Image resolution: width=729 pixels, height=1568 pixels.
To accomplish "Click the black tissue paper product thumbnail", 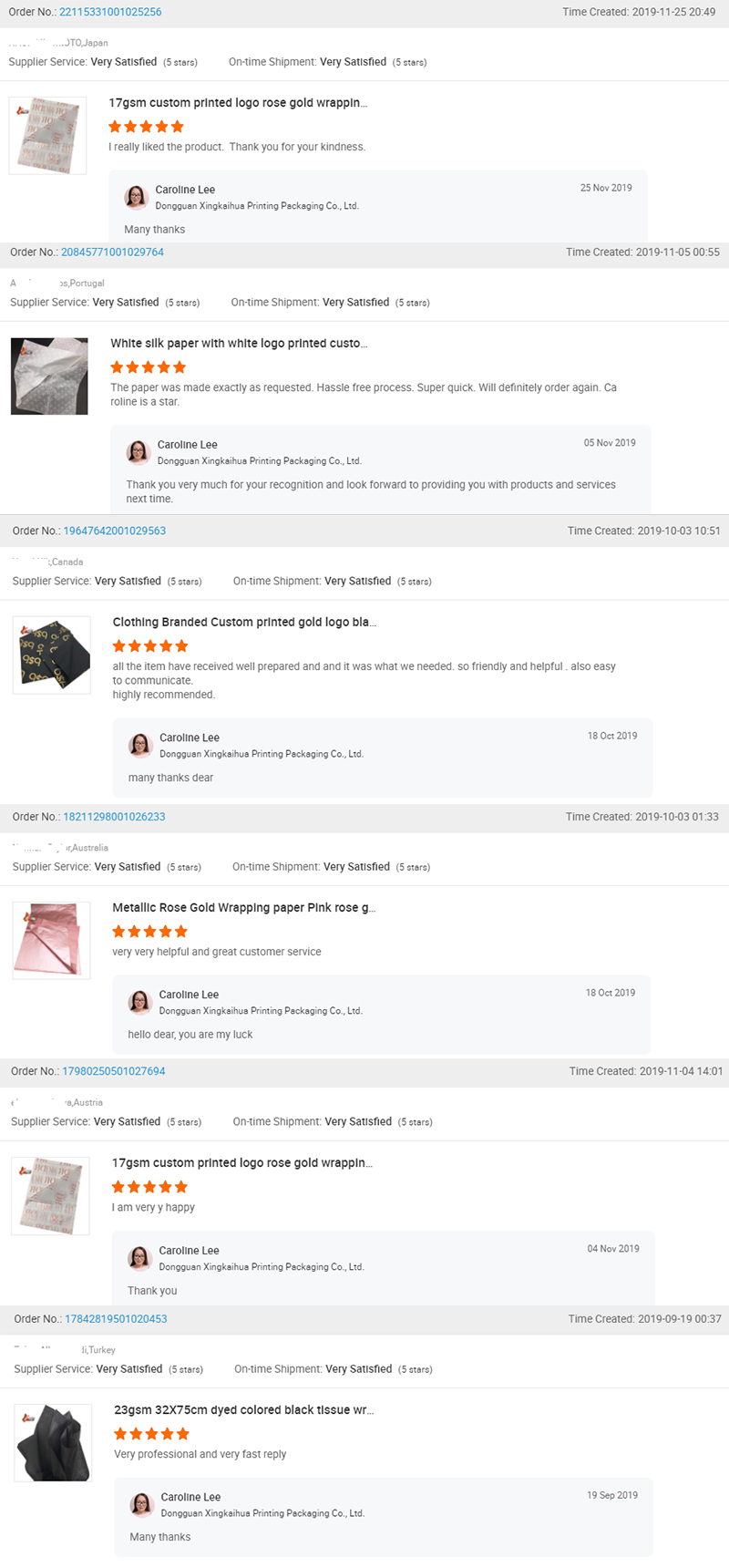I will coord(54,1443).
